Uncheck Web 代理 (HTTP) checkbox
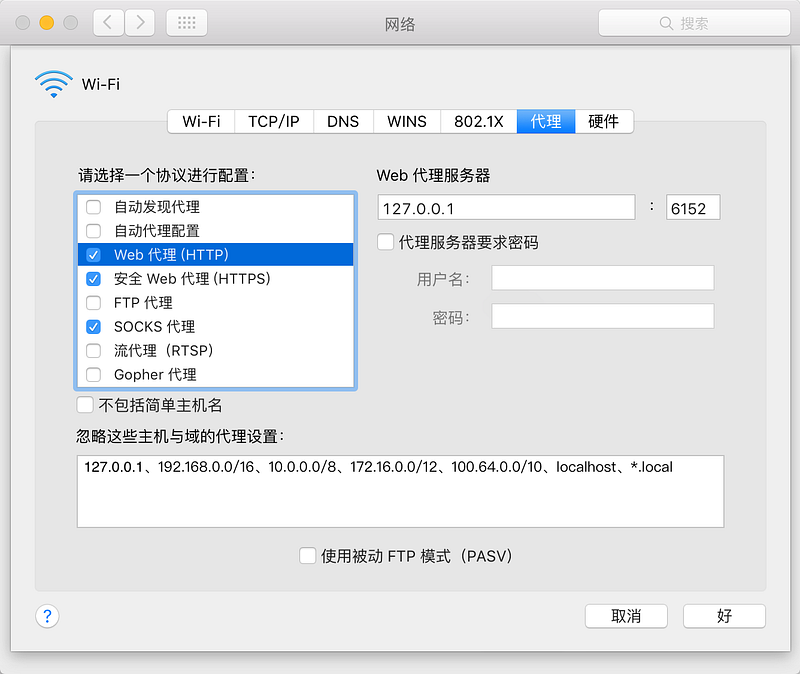The width and height of the screenshot is (800, 674). point(93,255)
